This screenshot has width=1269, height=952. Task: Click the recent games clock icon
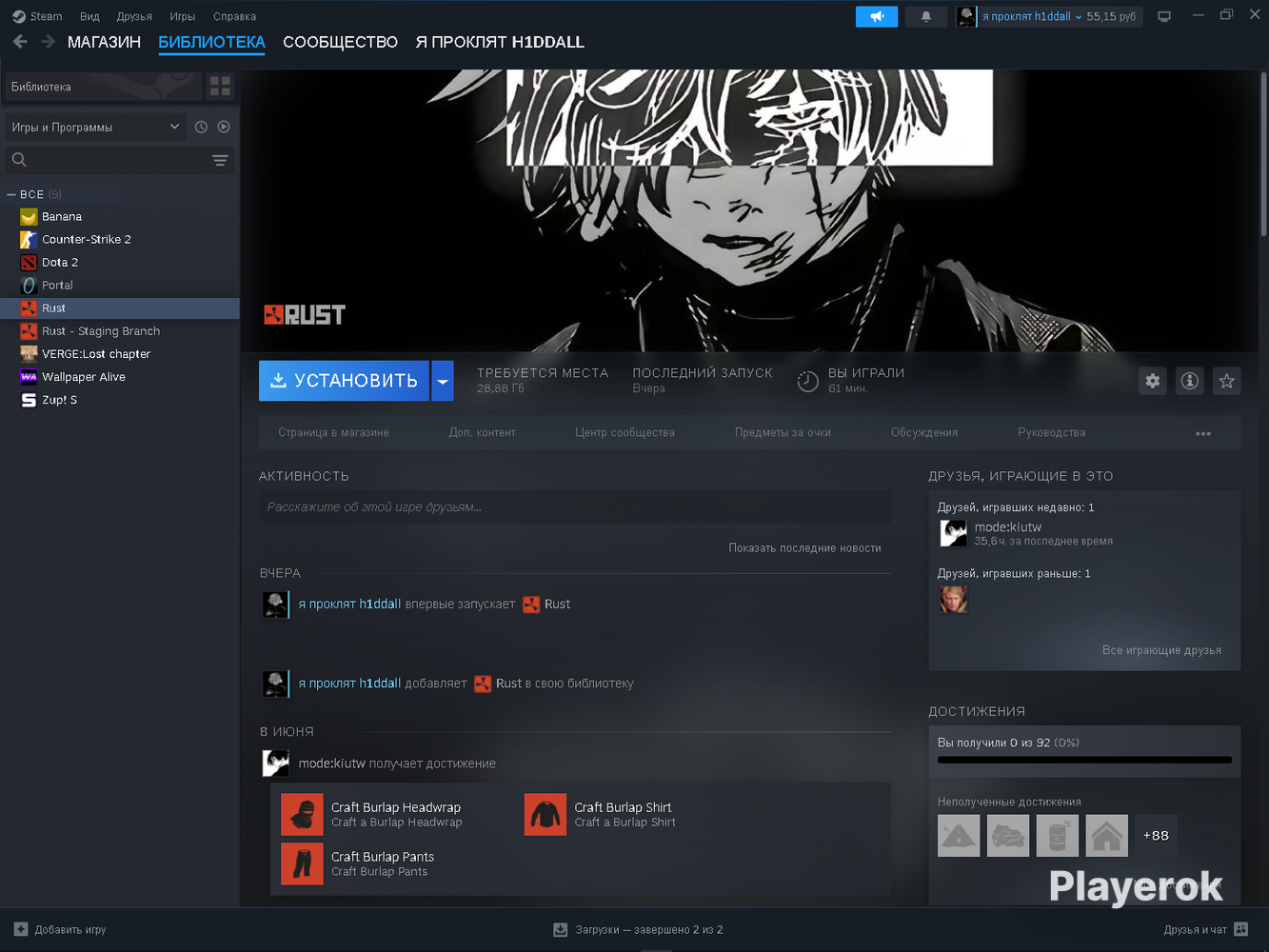pos(201,127)
